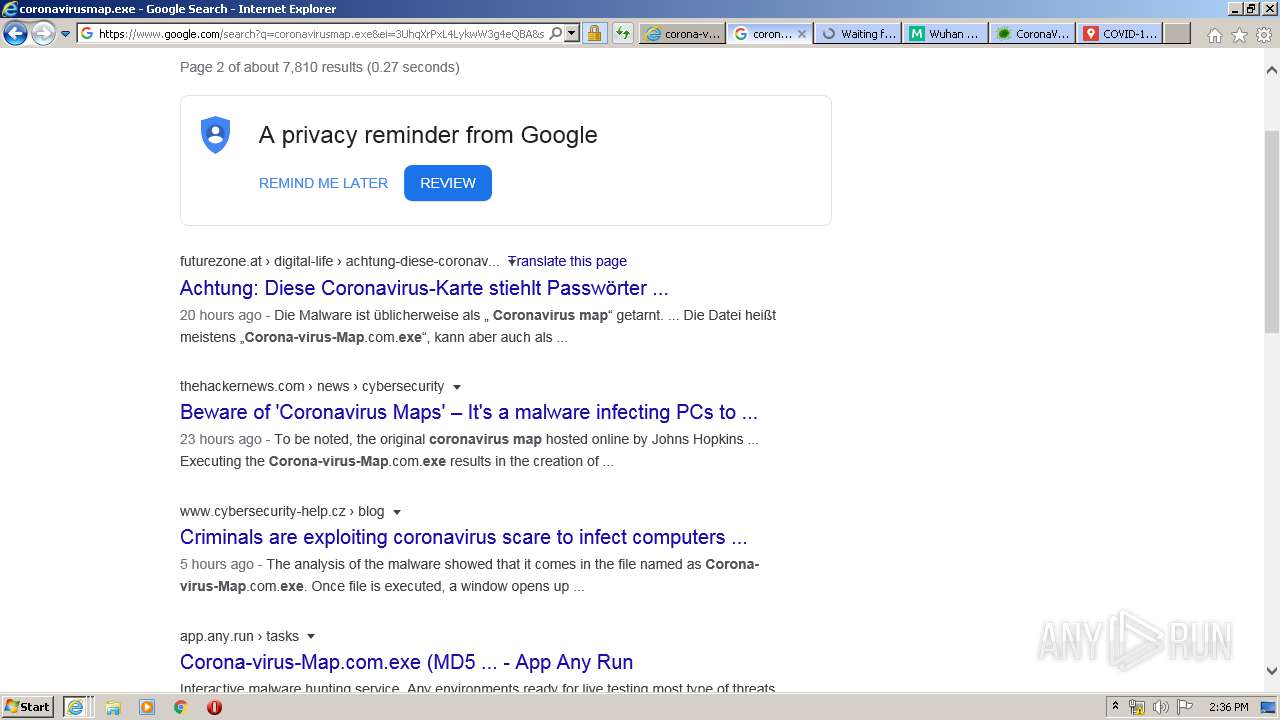This screenshot has height=720, width=1280.
Task: Click 'A privacy reminder from Google' heading
Action: point(428,135)
